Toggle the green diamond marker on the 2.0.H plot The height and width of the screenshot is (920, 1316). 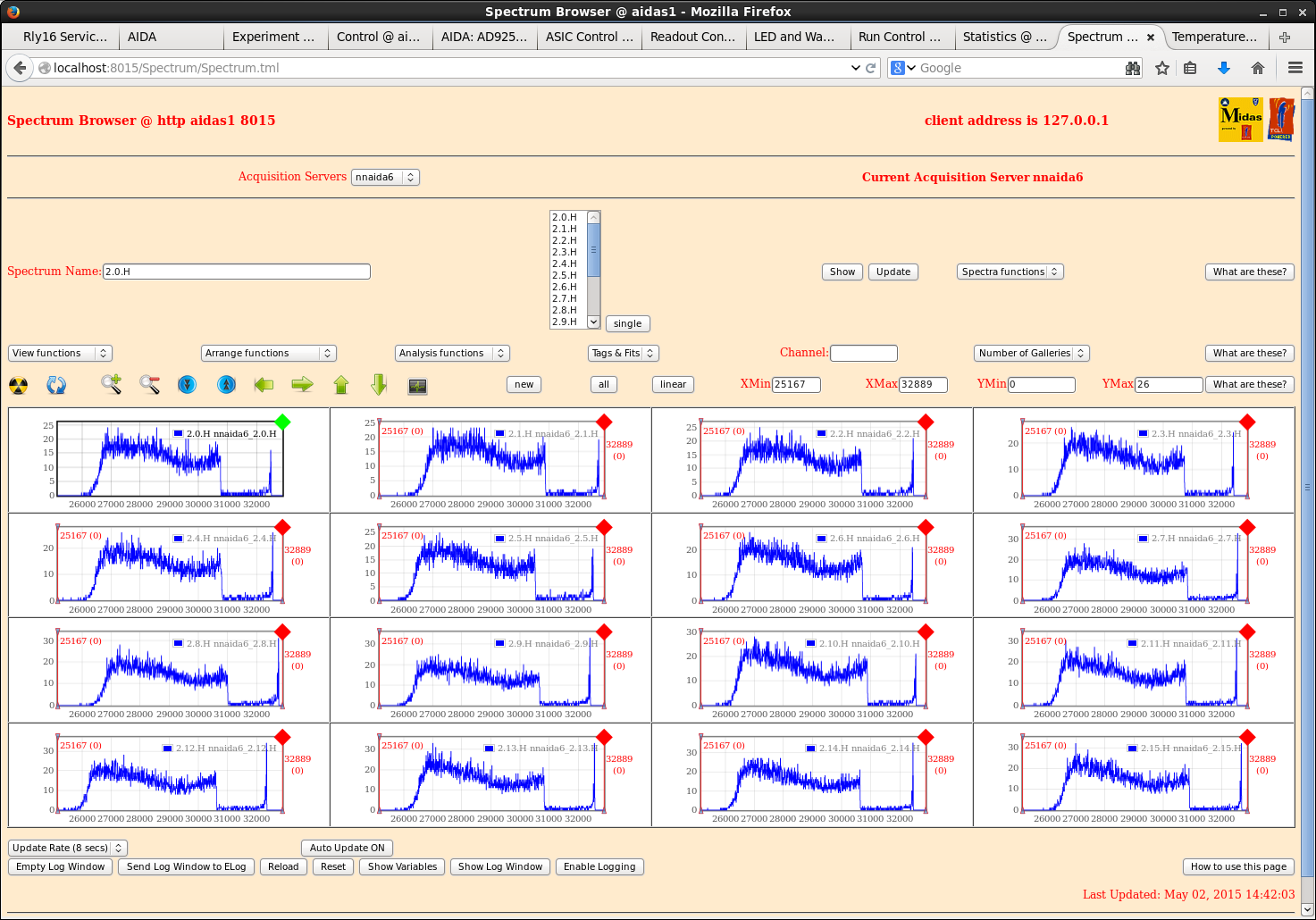(282, 422)
